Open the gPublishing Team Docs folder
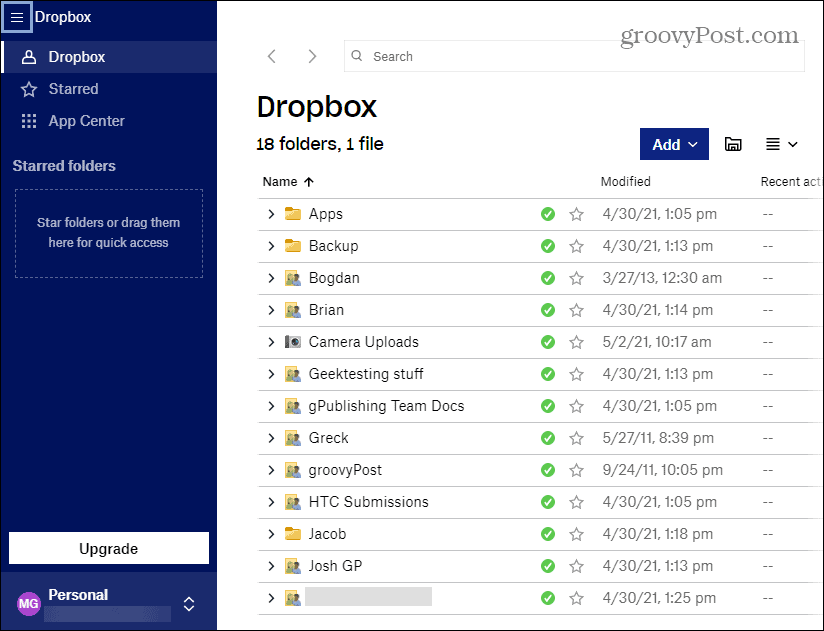 pyautogui.click(x=386, y=406)
